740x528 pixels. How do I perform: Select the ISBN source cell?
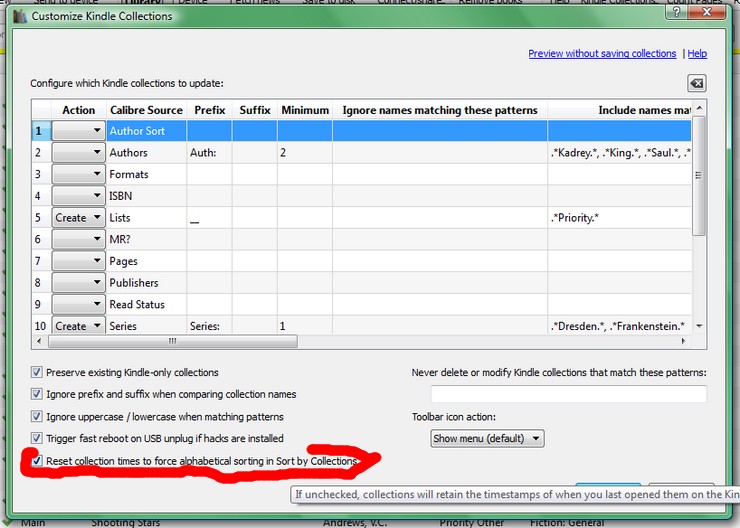[x=146, y=196]
